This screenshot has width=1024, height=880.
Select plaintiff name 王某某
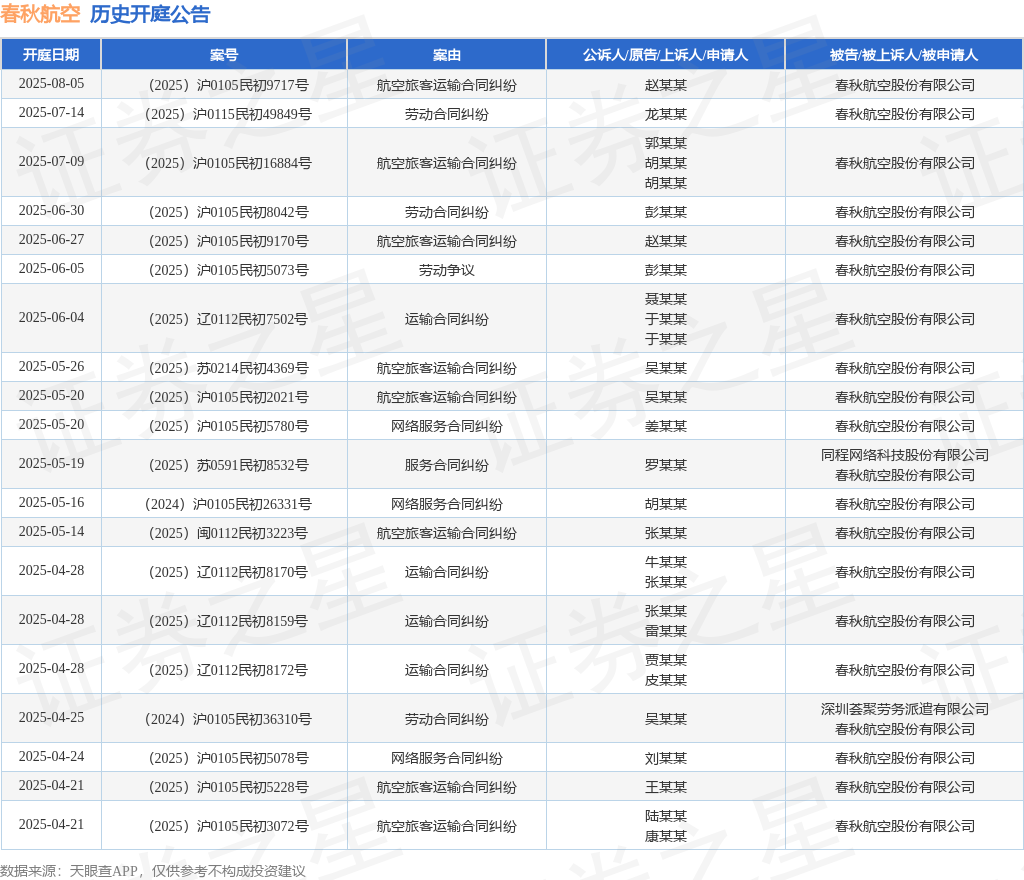665,787
